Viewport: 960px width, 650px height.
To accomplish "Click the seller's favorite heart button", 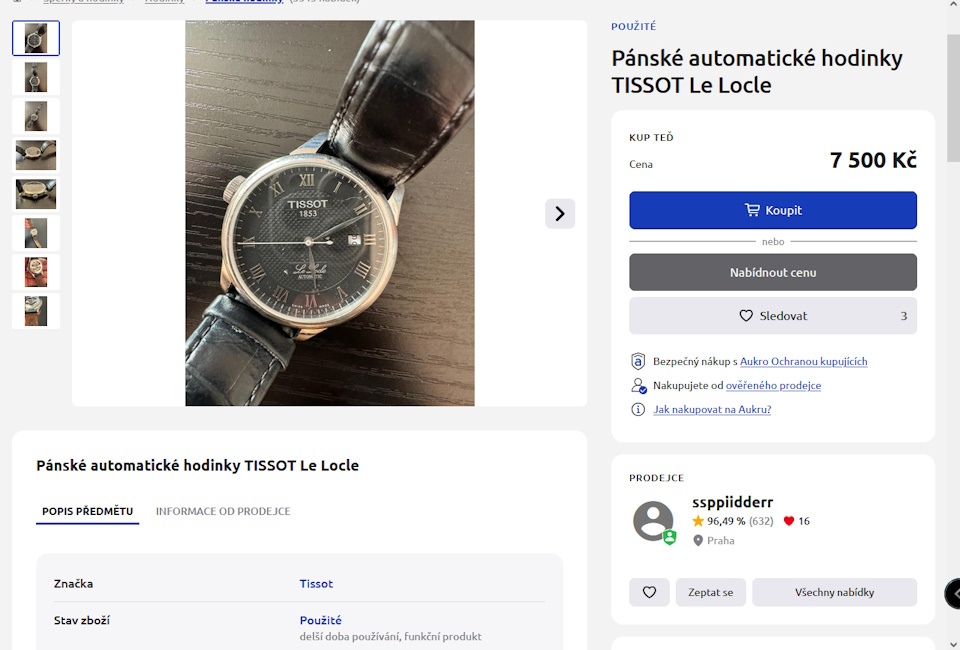I will [649, 592].
